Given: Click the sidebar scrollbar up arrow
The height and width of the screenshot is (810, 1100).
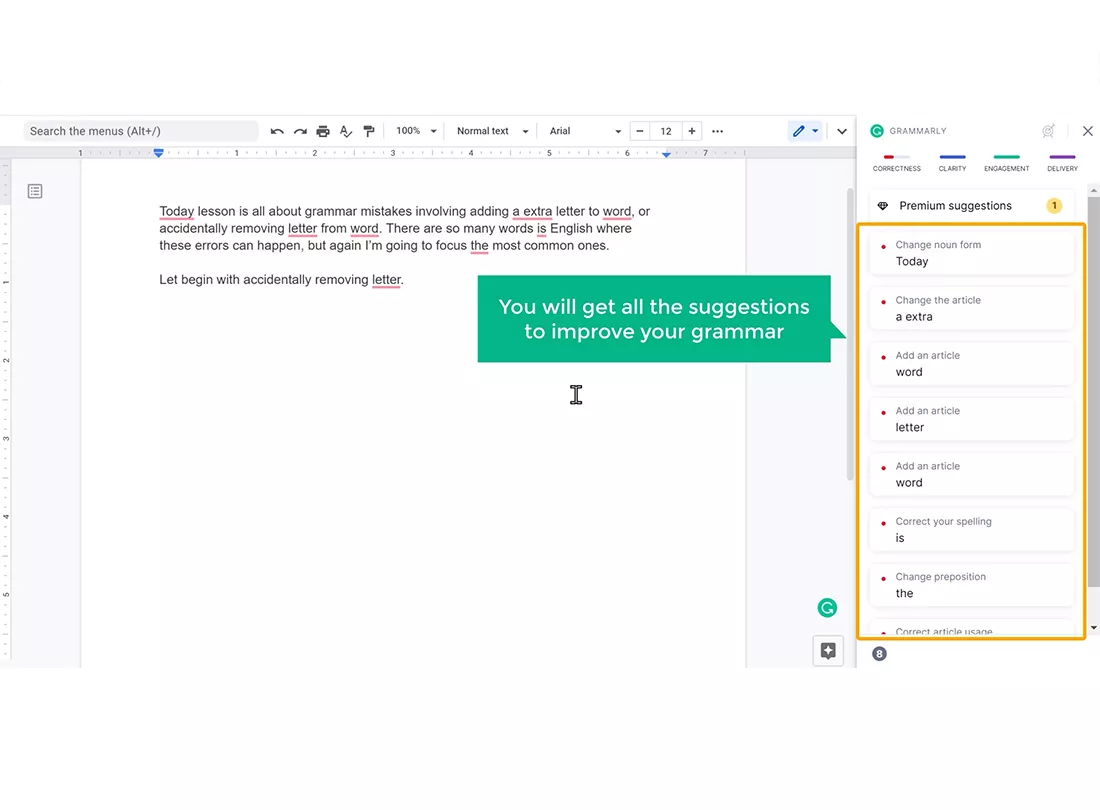Looking at the screenshot, I should click(1094, 190).
